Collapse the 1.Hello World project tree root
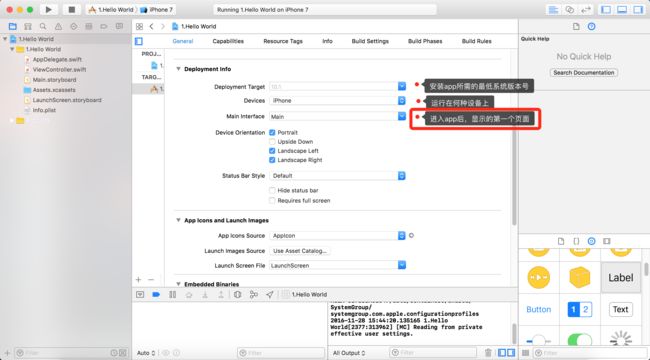The width and height of the screenshot is (650, 360). (5, 39)
